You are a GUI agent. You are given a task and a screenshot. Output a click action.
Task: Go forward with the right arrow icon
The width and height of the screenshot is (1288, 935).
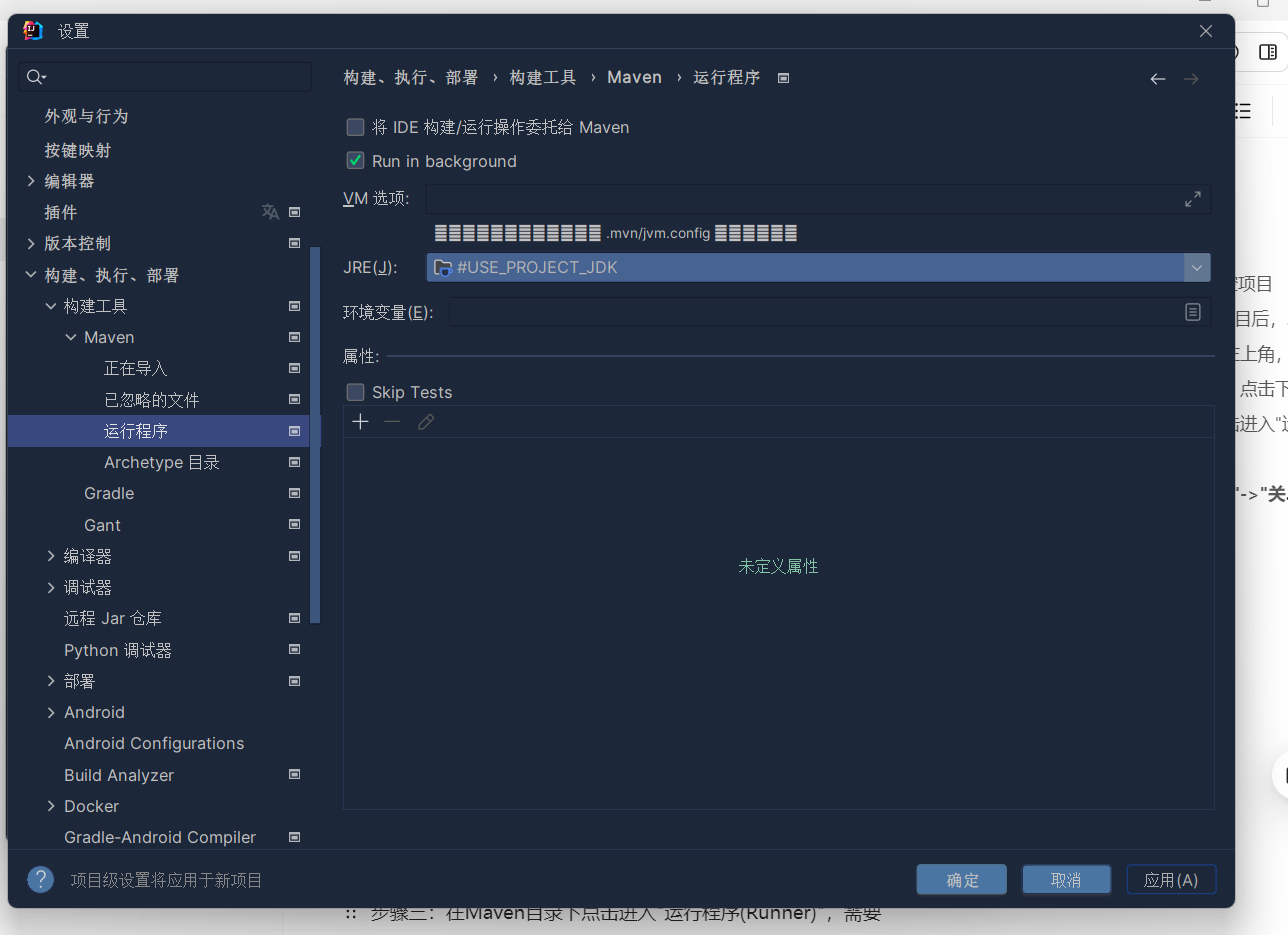coord(1191,79)
